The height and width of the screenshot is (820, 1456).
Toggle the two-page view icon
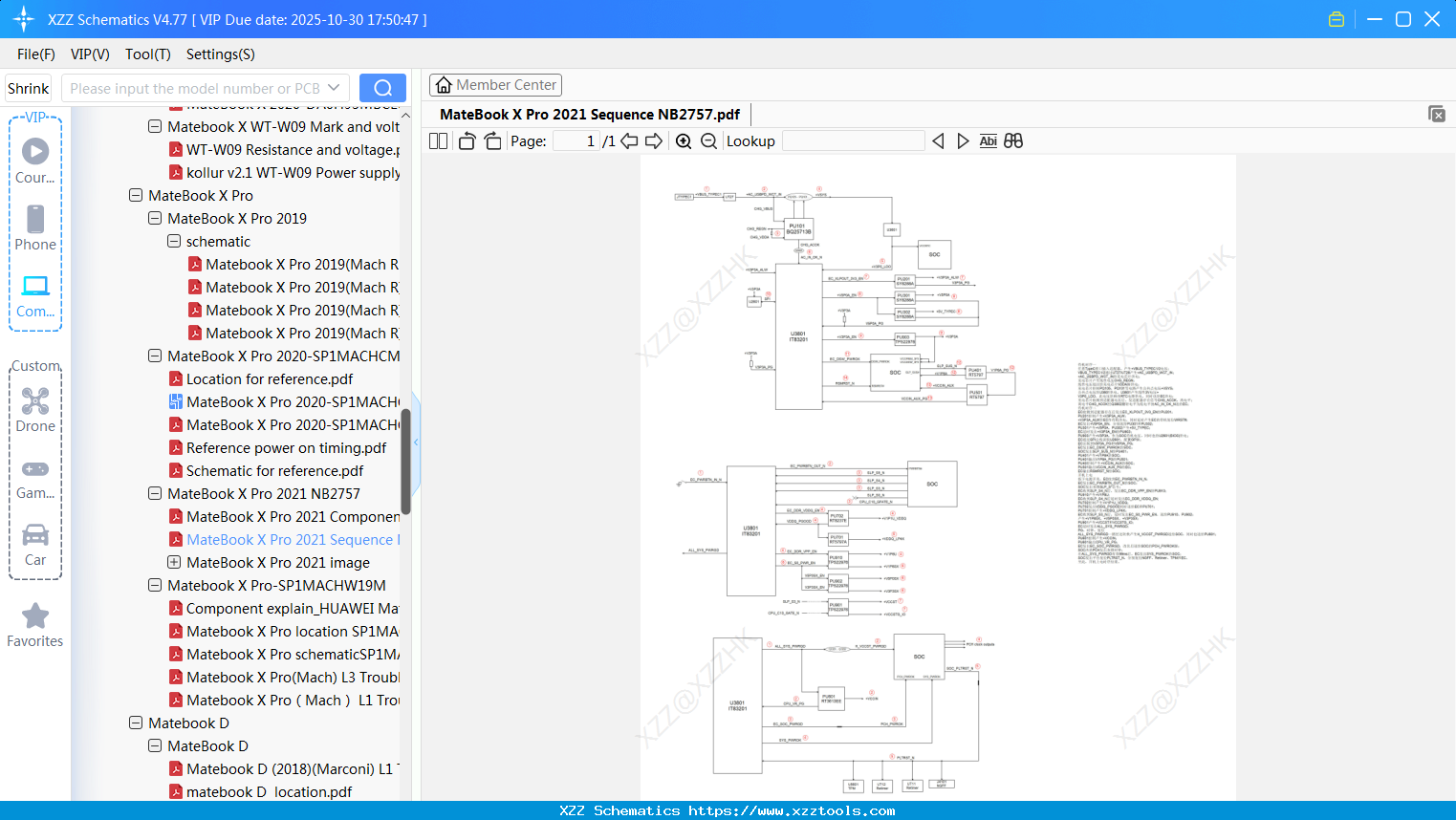click(438, 141)
